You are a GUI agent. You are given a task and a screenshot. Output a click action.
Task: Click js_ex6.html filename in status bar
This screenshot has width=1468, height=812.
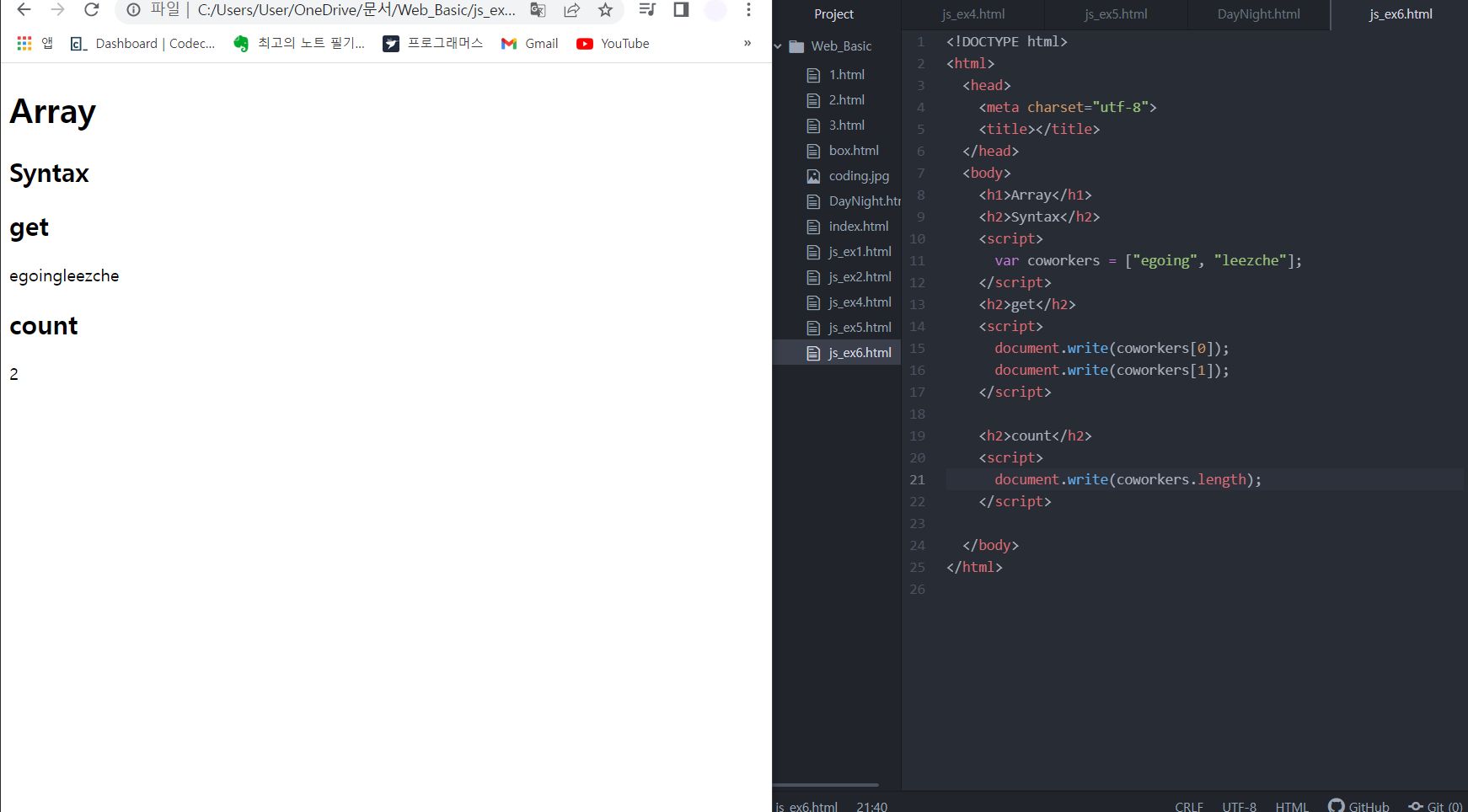pos(806,806)
